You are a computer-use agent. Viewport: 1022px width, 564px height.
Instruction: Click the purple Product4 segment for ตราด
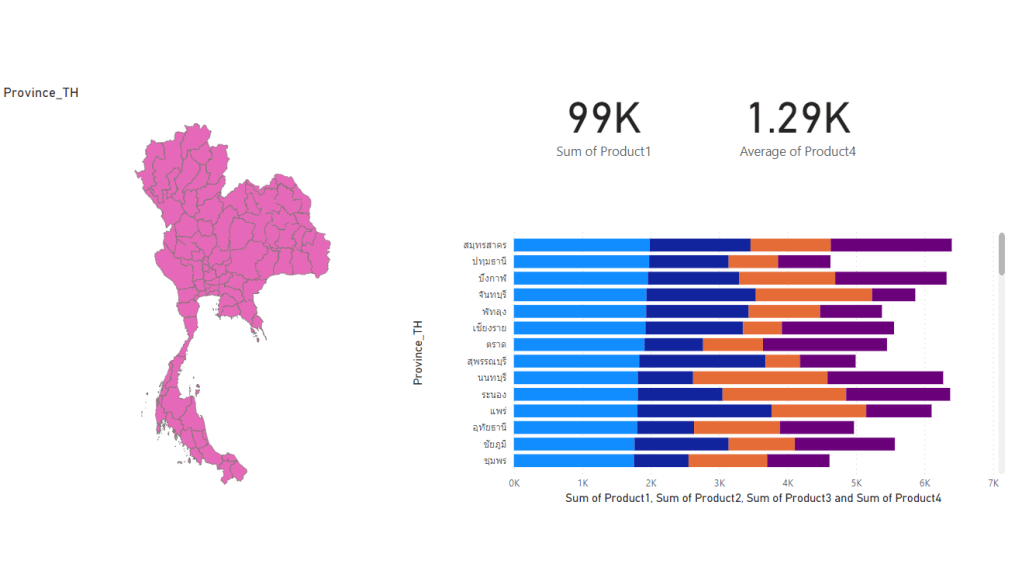coord(824,345)
